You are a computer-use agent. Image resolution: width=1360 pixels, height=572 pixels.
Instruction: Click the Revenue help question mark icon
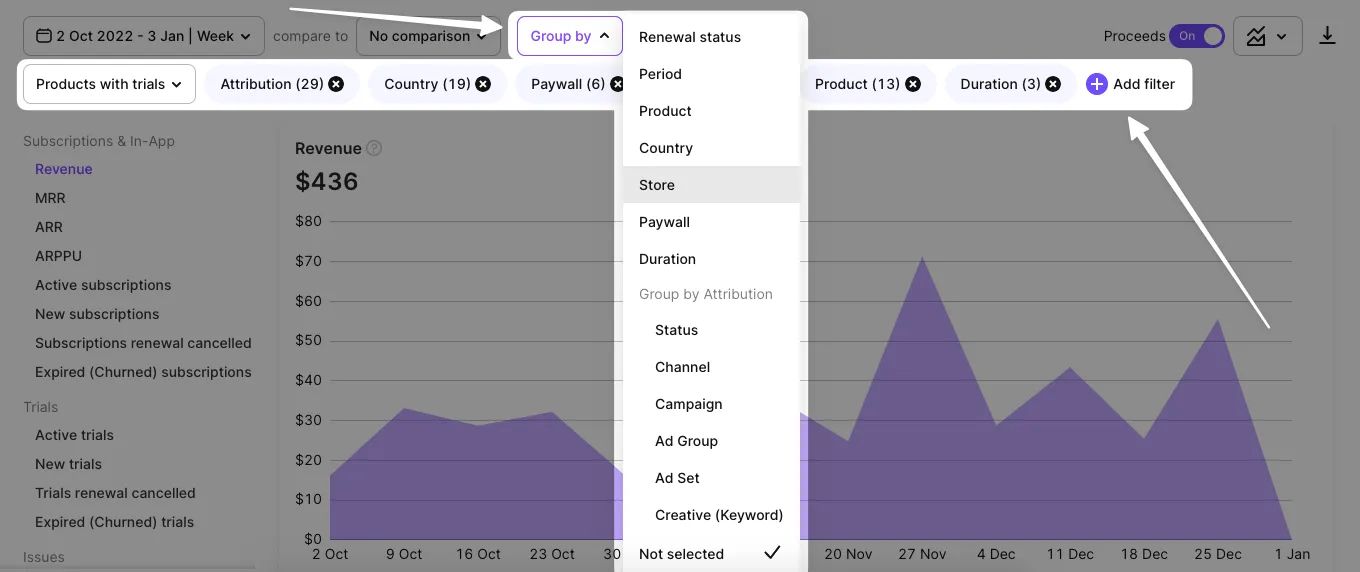374,148
